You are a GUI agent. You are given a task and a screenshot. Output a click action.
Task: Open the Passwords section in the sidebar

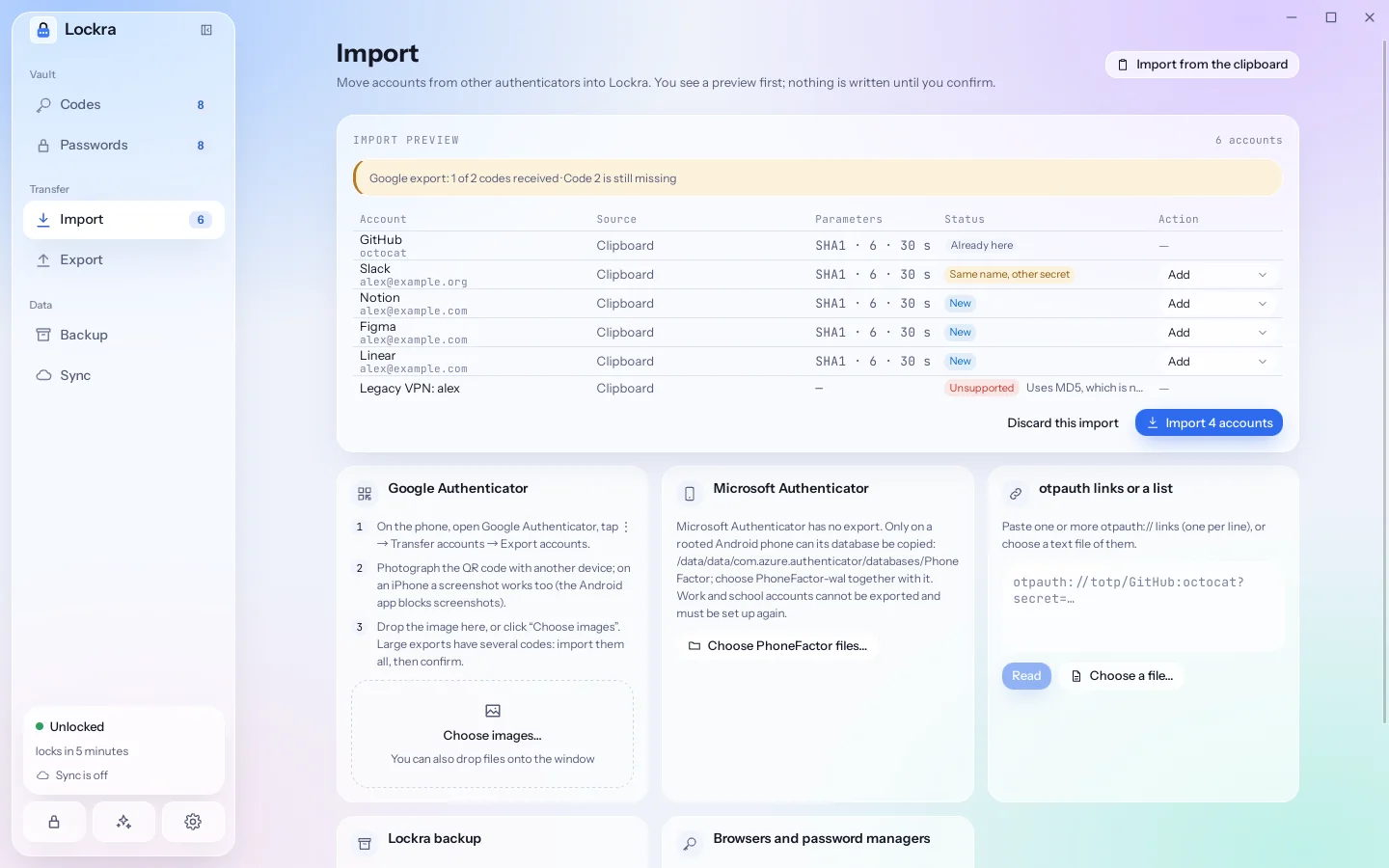pyautogui.click(x=123, y=146)
